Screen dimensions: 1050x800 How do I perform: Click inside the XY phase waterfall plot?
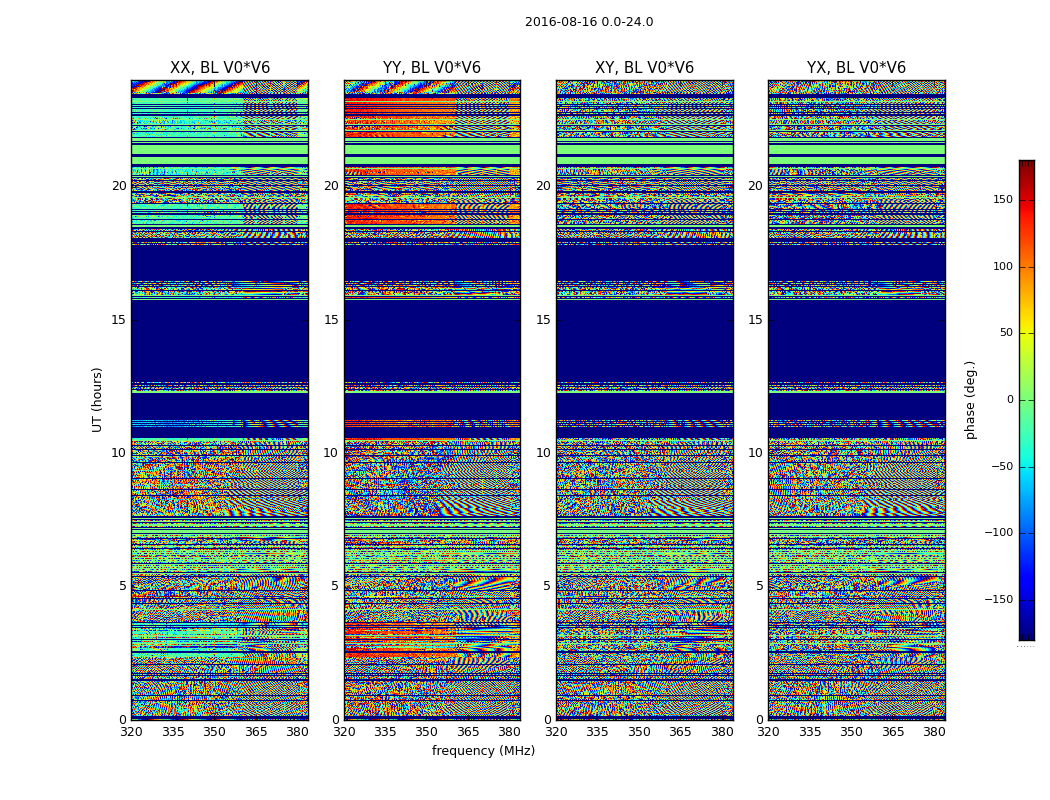click(x=644, y=400)
